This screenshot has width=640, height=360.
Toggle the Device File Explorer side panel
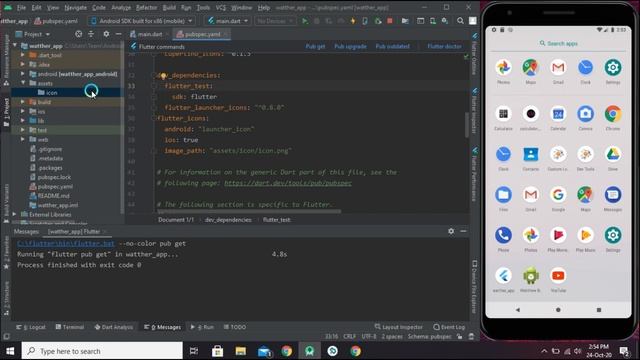pyautogui.click(x=474, y=287)
